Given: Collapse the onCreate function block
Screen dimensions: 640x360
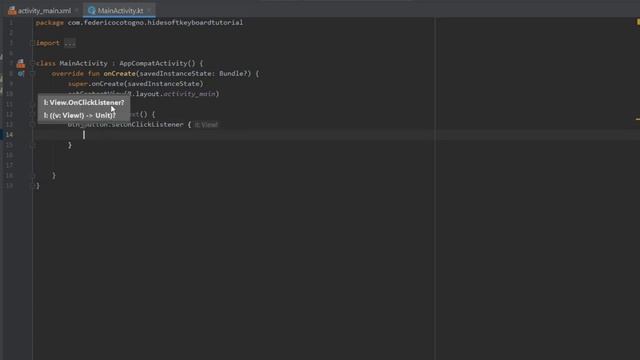Looking at the screenshot, I should coord(33,73).
